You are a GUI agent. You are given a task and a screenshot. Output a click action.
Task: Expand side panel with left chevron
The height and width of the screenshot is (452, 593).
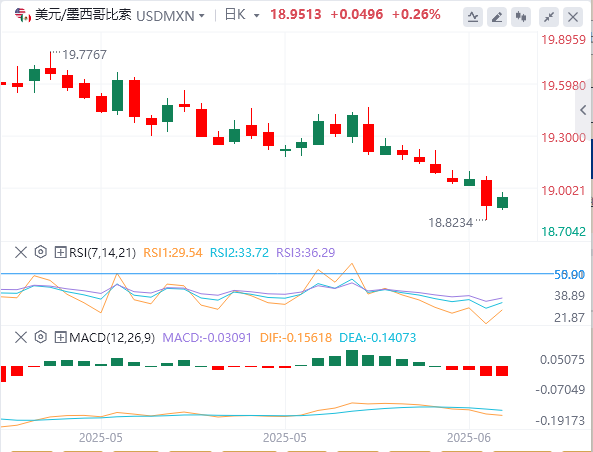pyautogui.click(x=583, y=110)
